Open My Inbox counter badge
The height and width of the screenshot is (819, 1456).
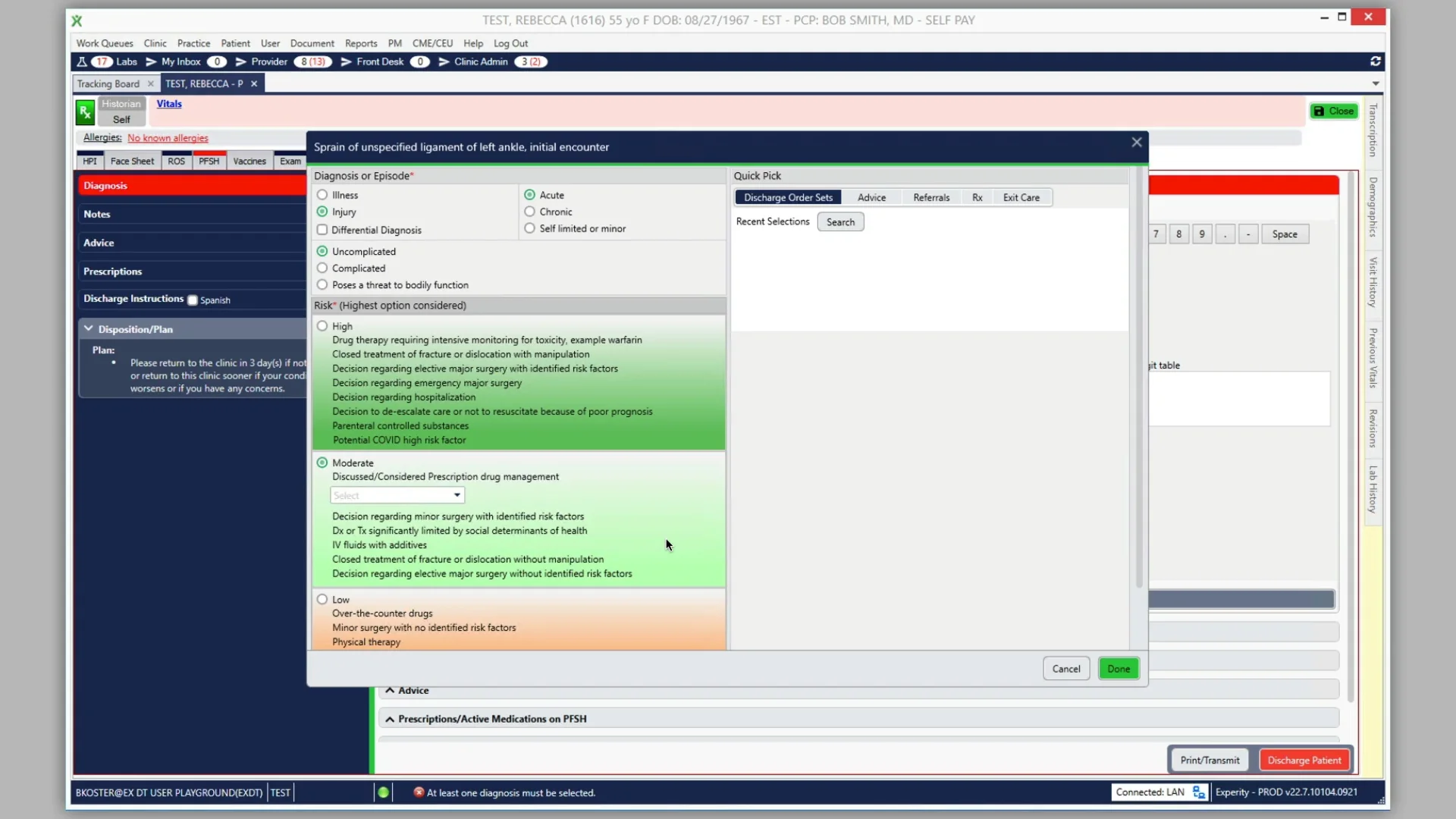click(x=217, y=61)
